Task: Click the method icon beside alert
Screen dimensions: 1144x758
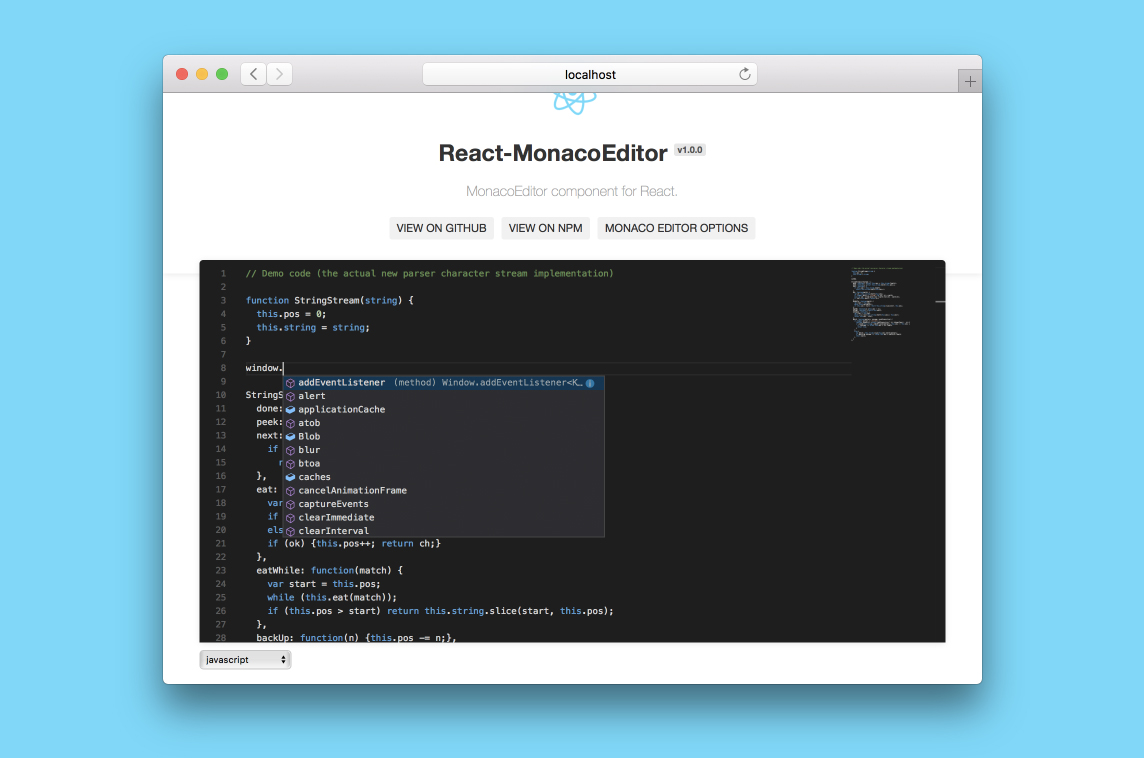Action: point(290,397)
